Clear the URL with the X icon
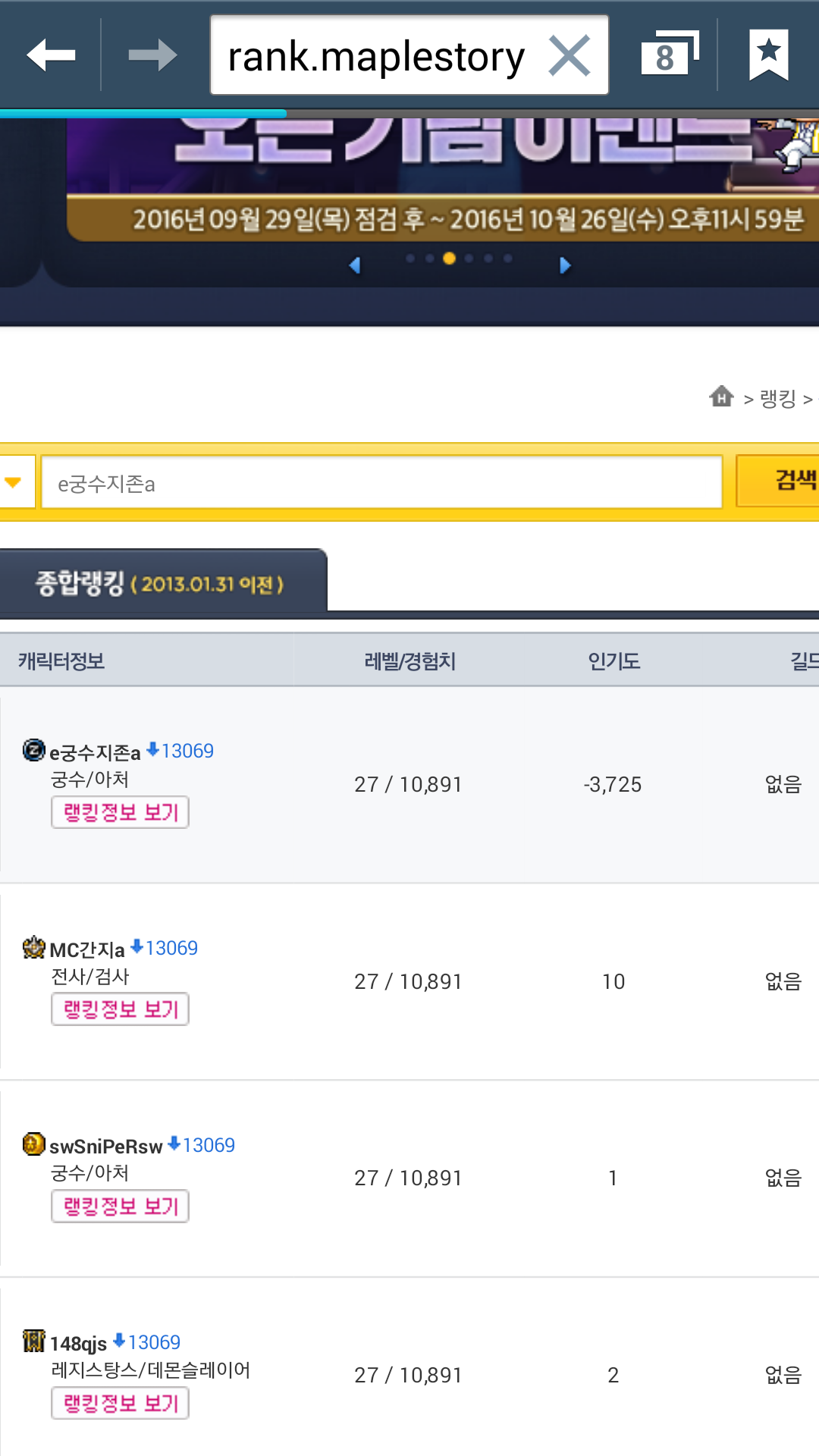 tap(570, 55)
